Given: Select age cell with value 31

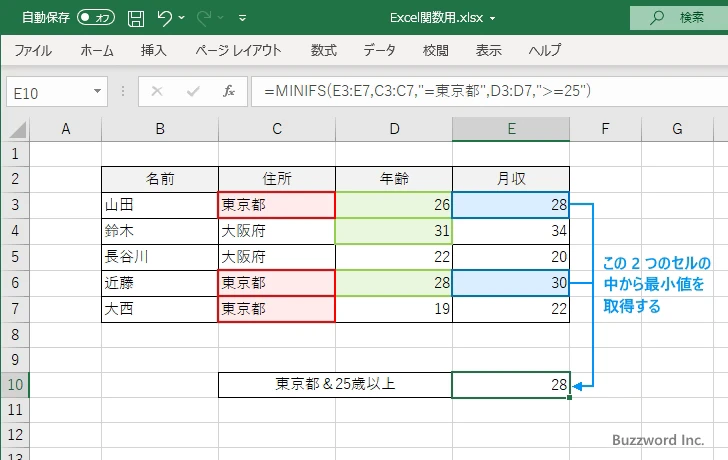Looking at the screenshot, I should coord(394,231).
